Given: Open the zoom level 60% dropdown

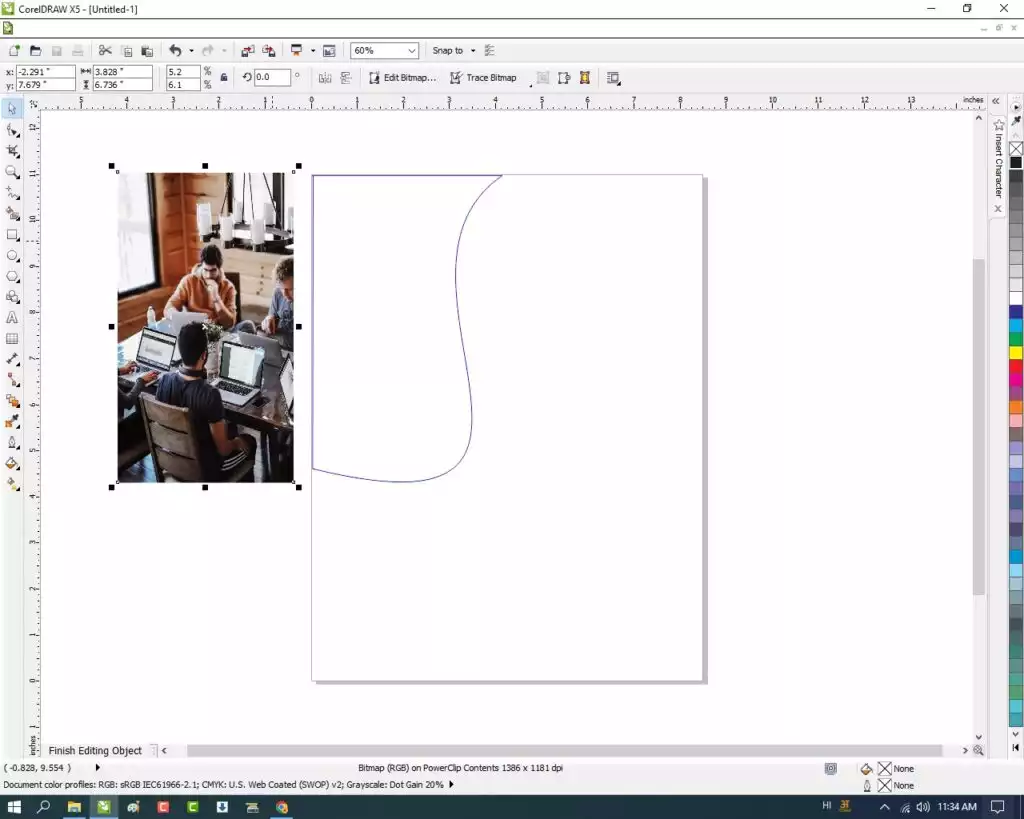Looking at the screenshot, I should pos(411,50).
